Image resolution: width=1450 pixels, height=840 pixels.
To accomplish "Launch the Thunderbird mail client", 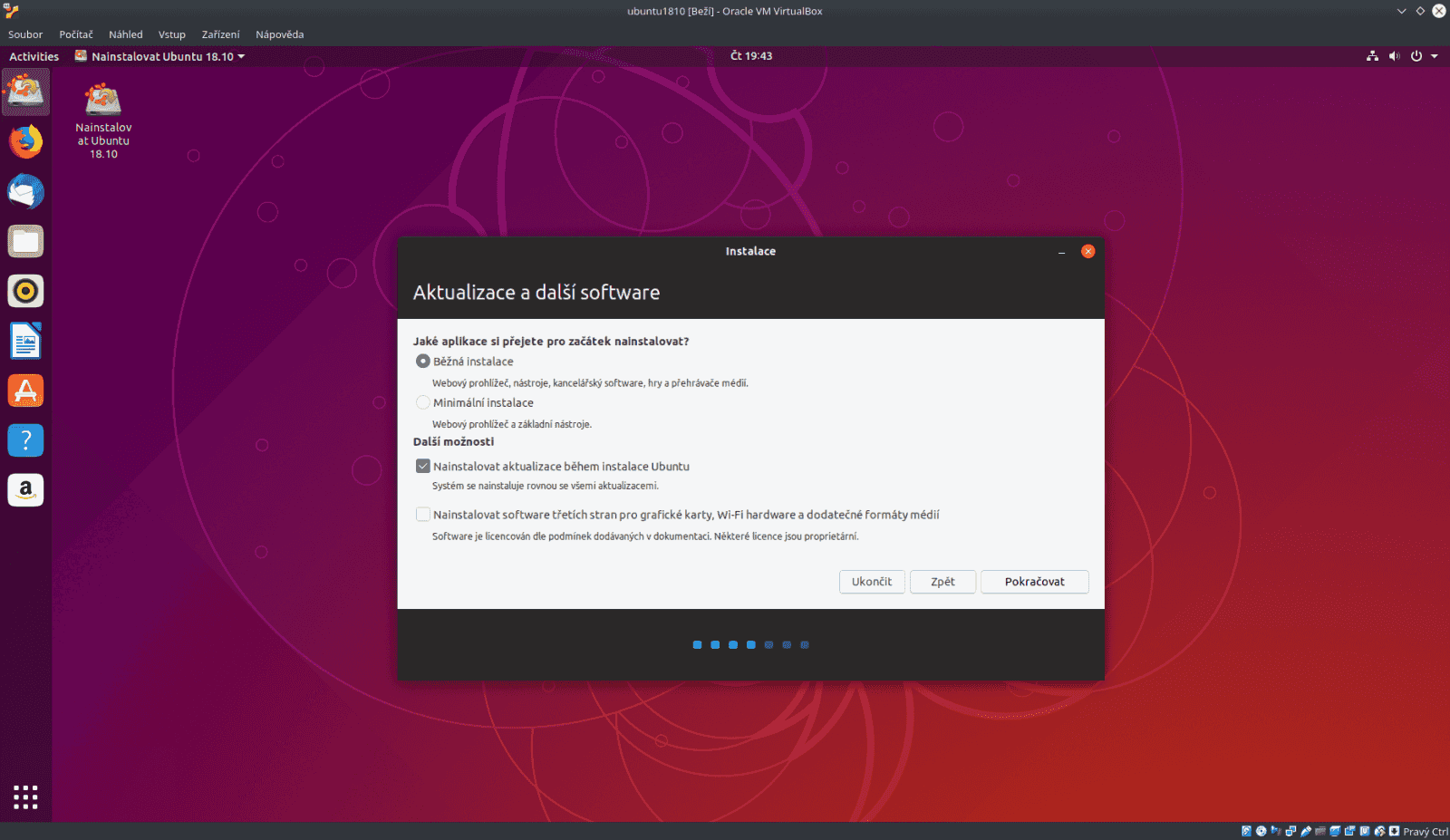I will pyautogui.click(x=25, y=191).
